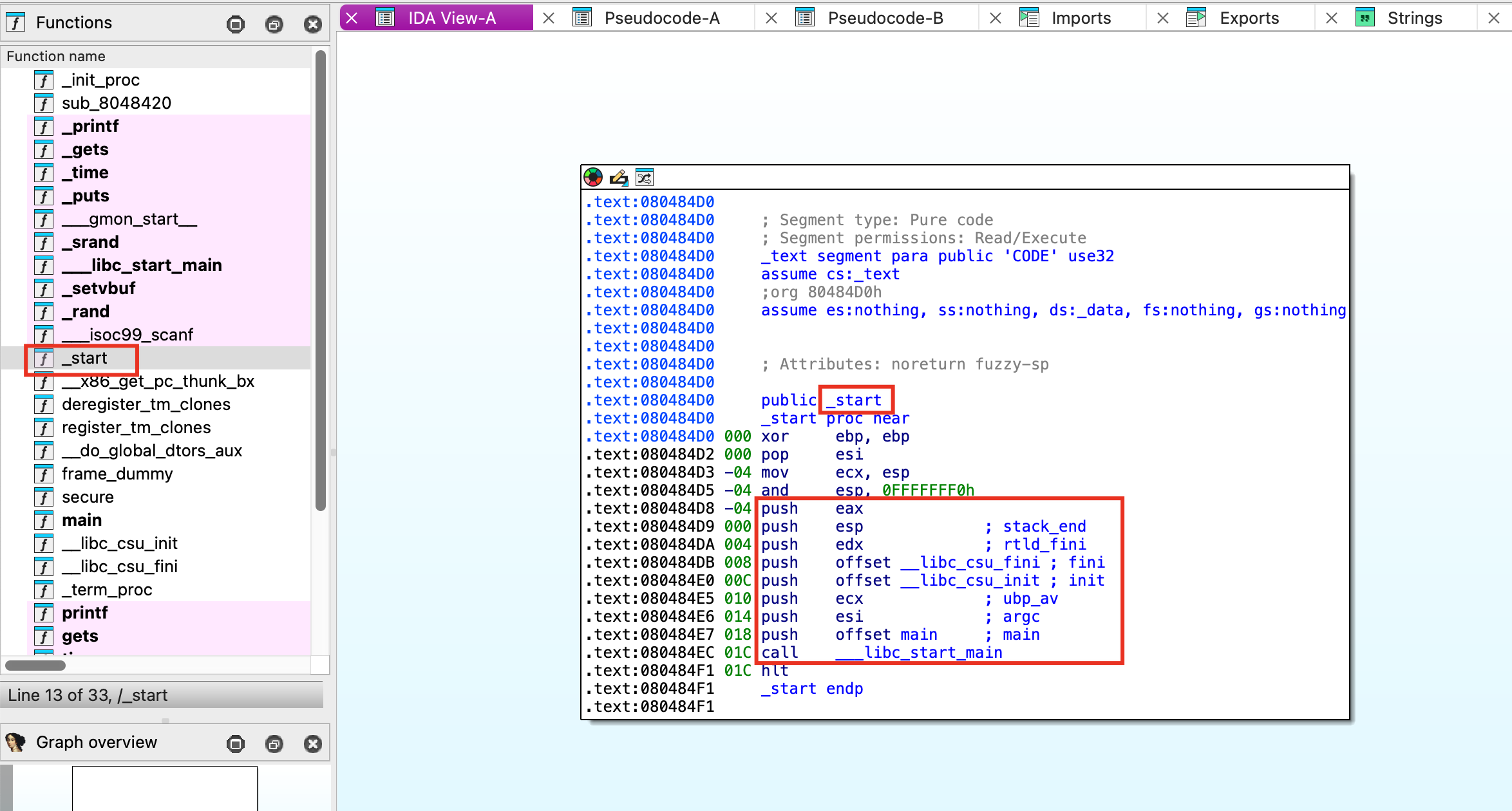Click the IDA View-A tab icon
Viewport: 1512px width, 811px height.
pos(385,18)
